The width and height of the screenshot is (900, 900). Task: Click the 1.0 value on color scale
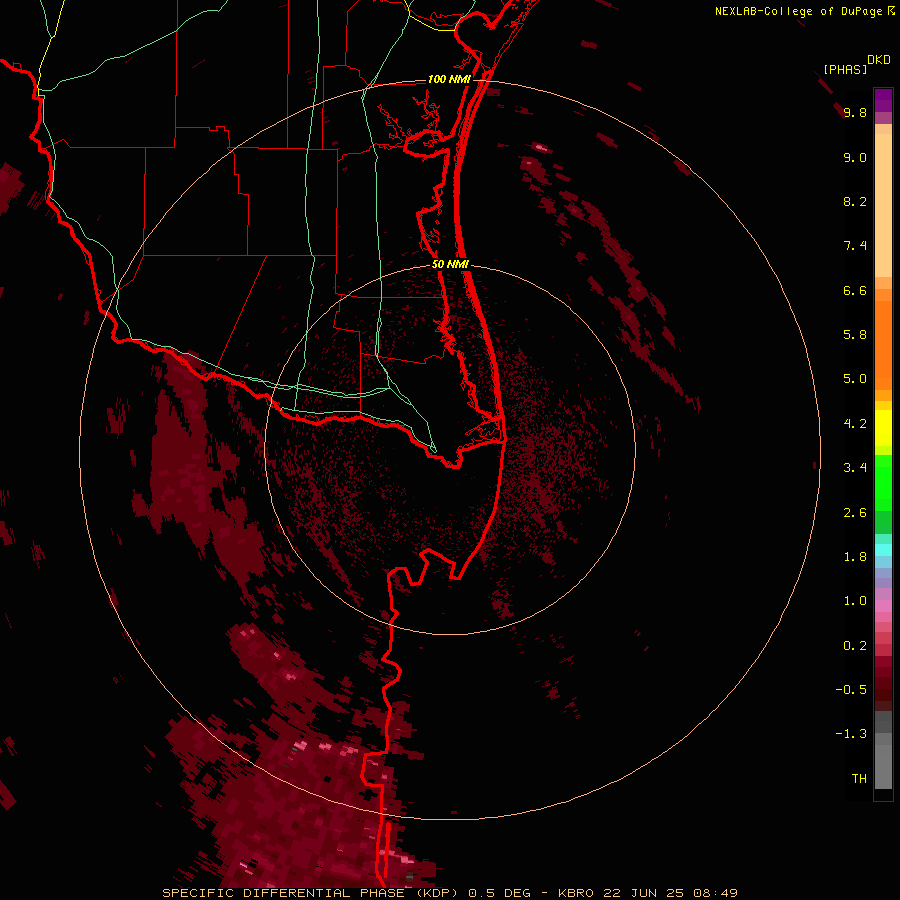[x=855, y=601]
